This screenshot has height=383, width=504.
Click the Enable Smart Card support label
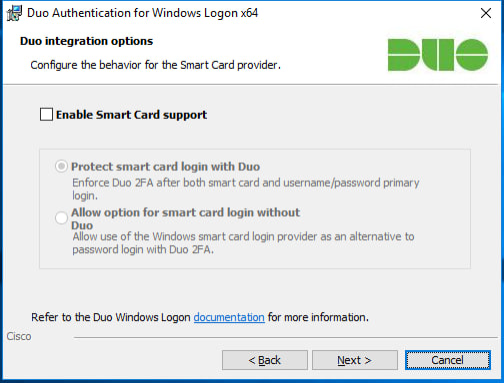coord(131,115)
